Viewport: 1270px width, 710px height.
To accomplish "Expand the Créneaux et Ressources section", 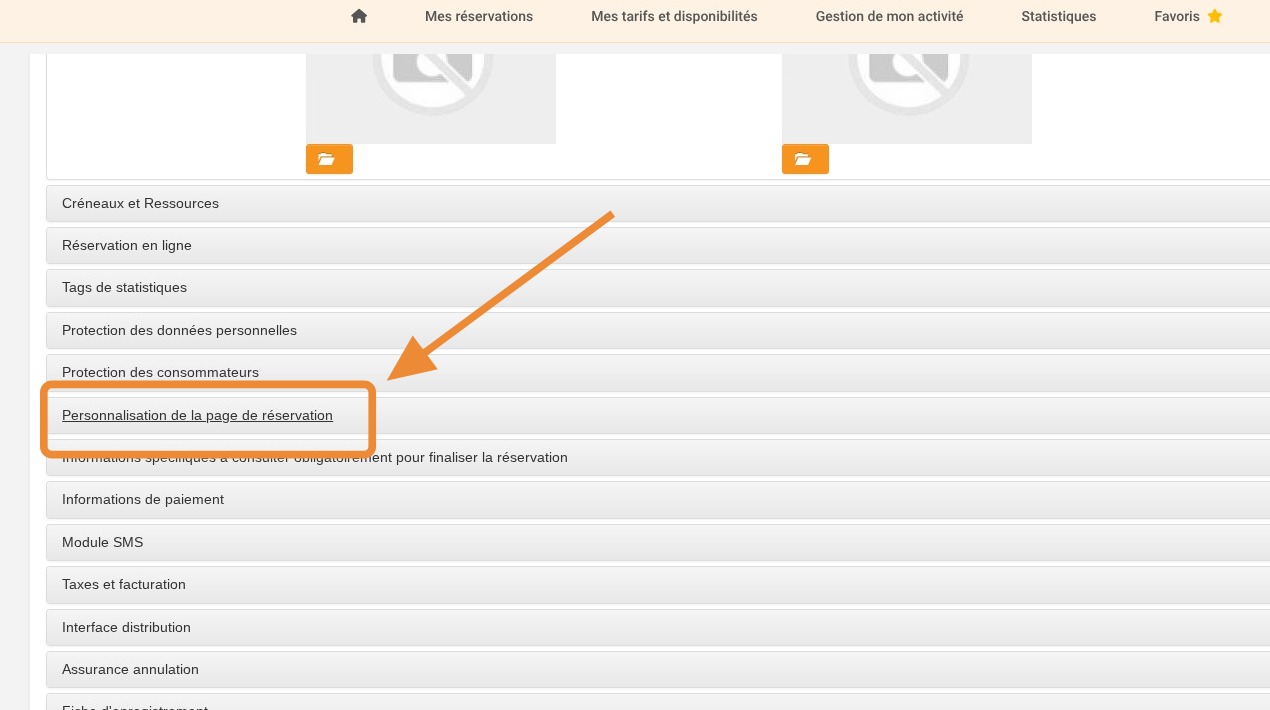I will point(658,203).
